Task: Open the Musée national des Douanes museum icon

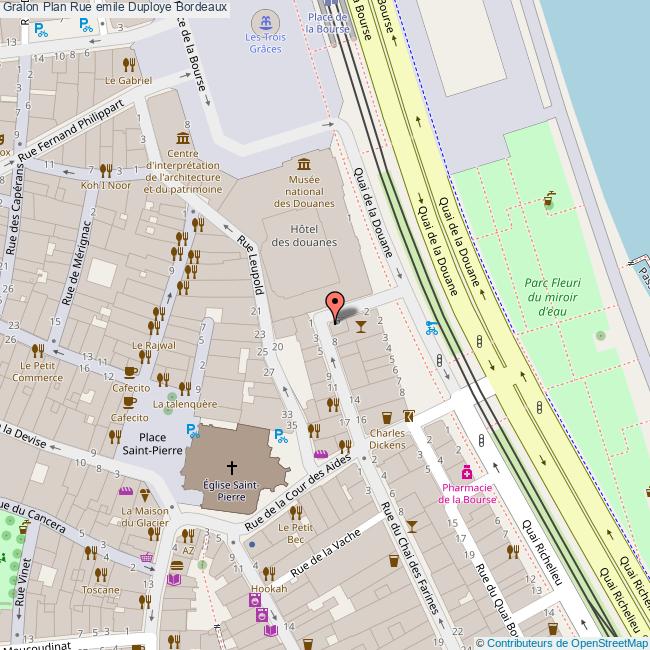Action: (x=304, y=163)
